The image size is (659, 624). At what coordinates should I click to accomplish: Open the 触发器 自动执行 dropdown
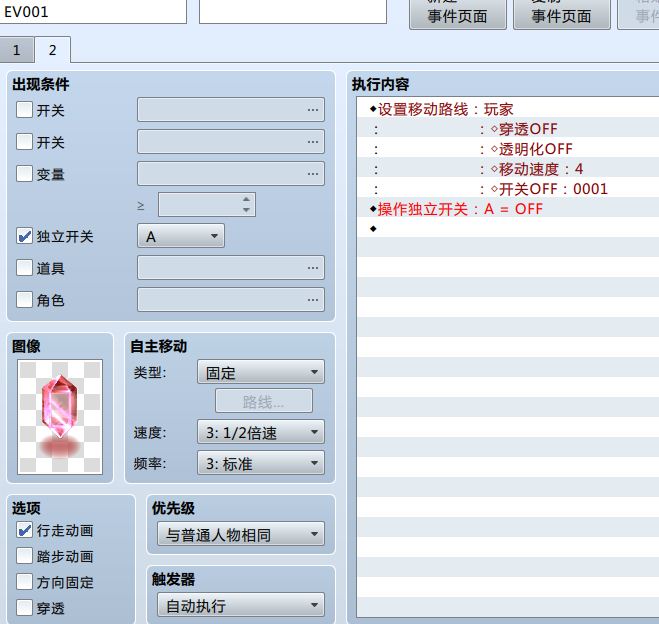(x=241, y=605)
